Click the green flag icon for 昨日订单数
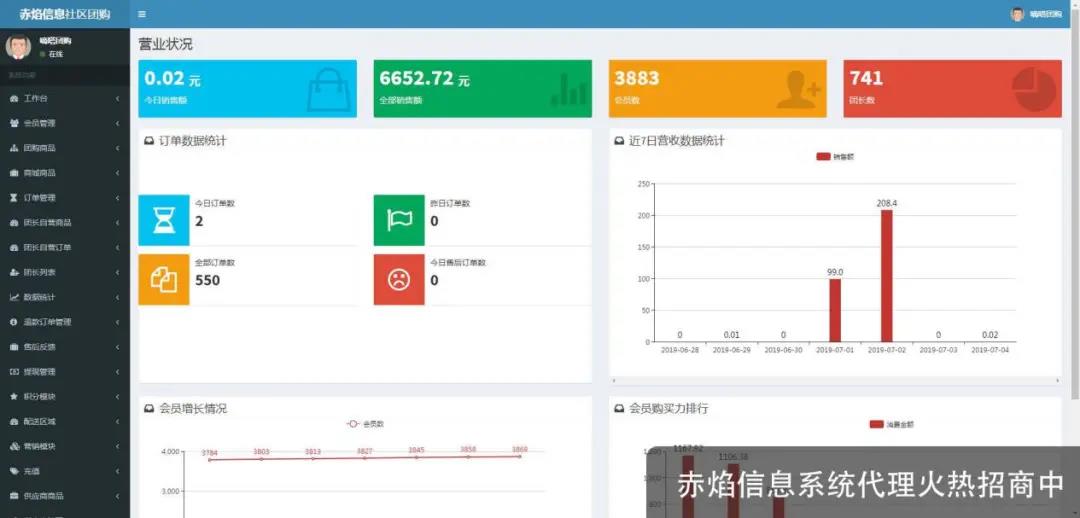The width and height of the screenshot is (1080, 518). tap(399, 220)
